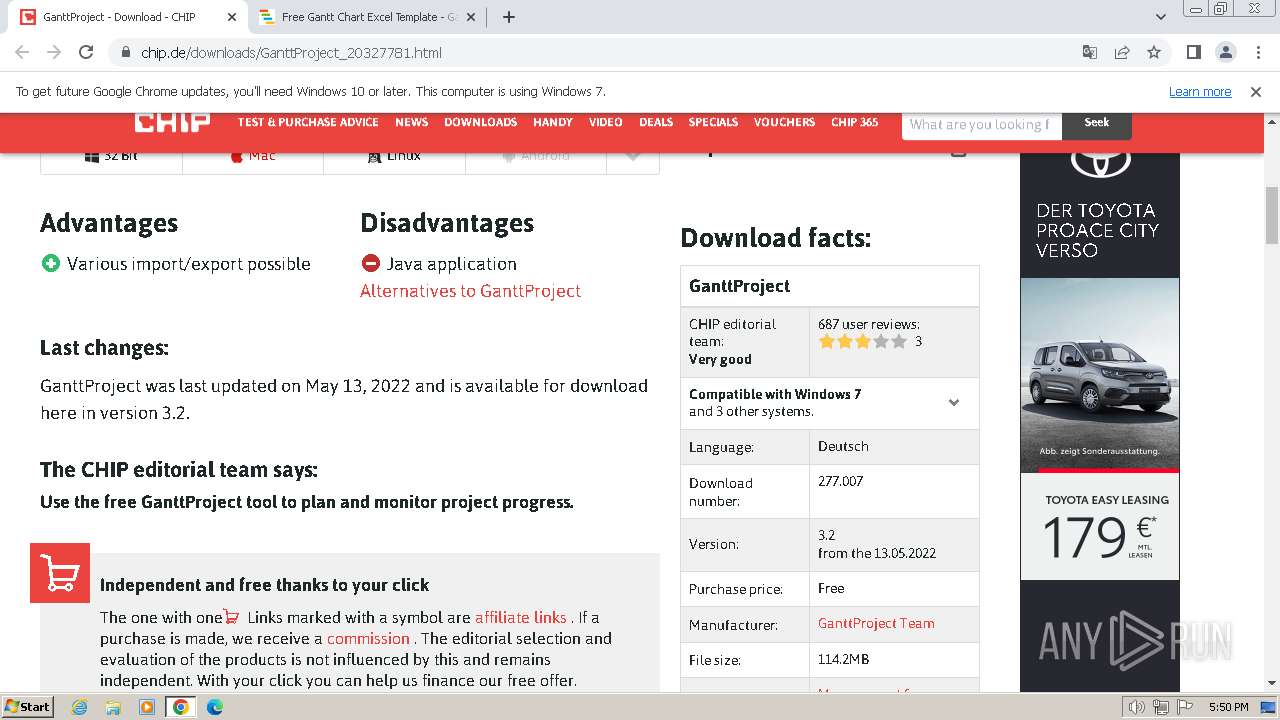Image resolution: width=1280 pixels, height=720 pixels.
Task: Open the VOUCHERS menu item
Action: 784,122
